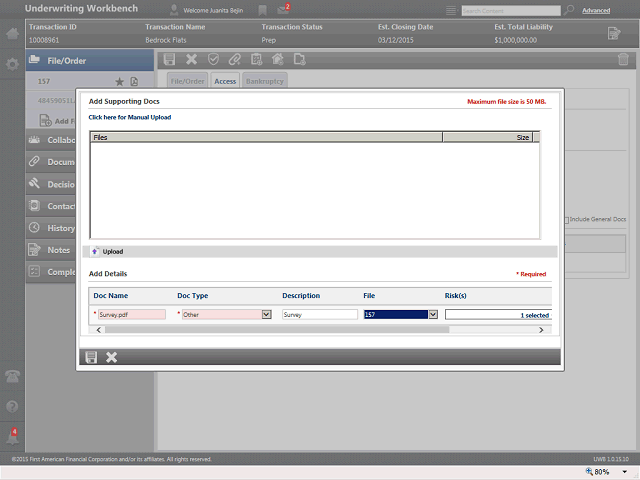640x480 pixels.
Task: Open the Contacts sidebar section
Action: tap(51, 206)
